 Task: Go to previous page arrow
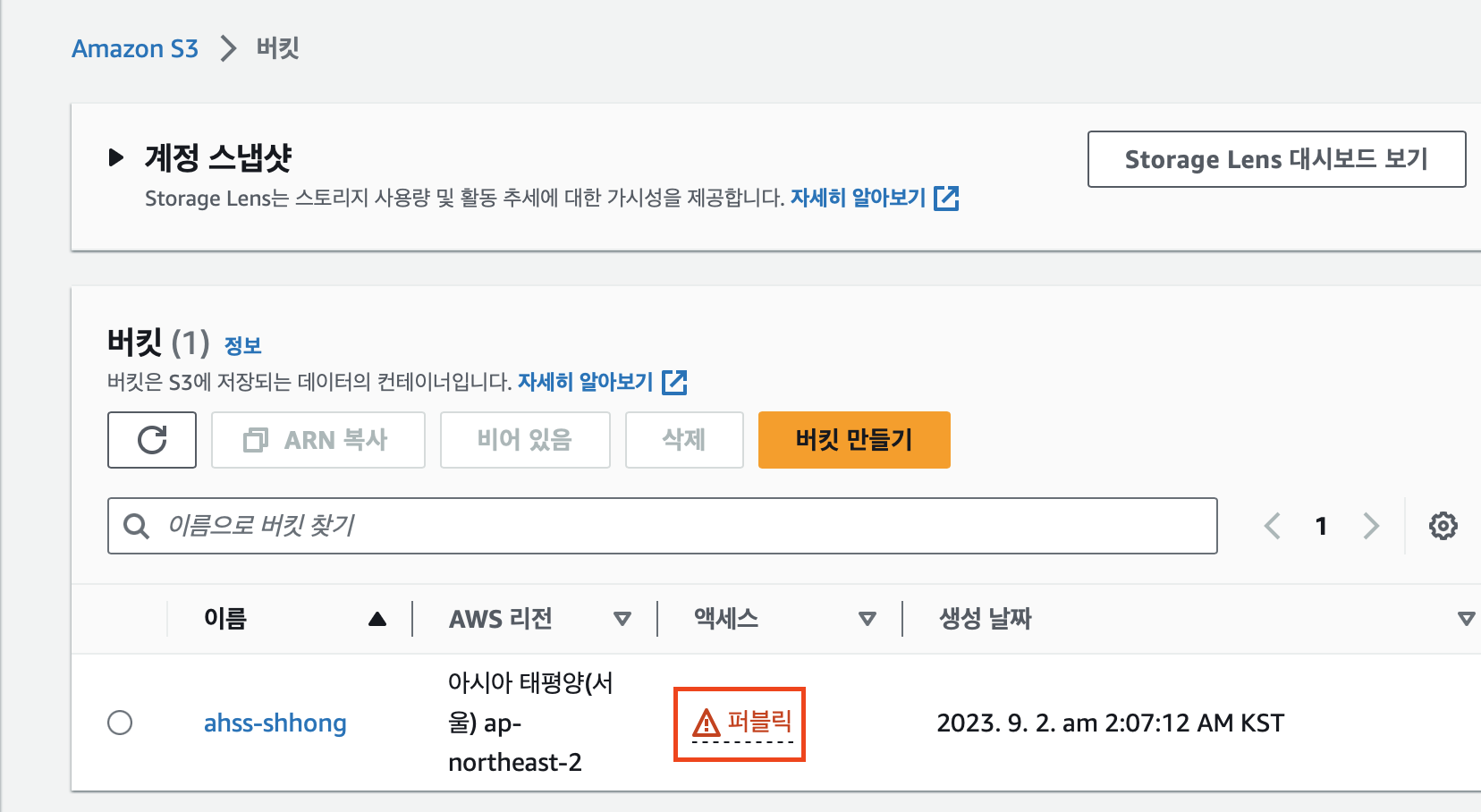click(x=1273, y=526)
